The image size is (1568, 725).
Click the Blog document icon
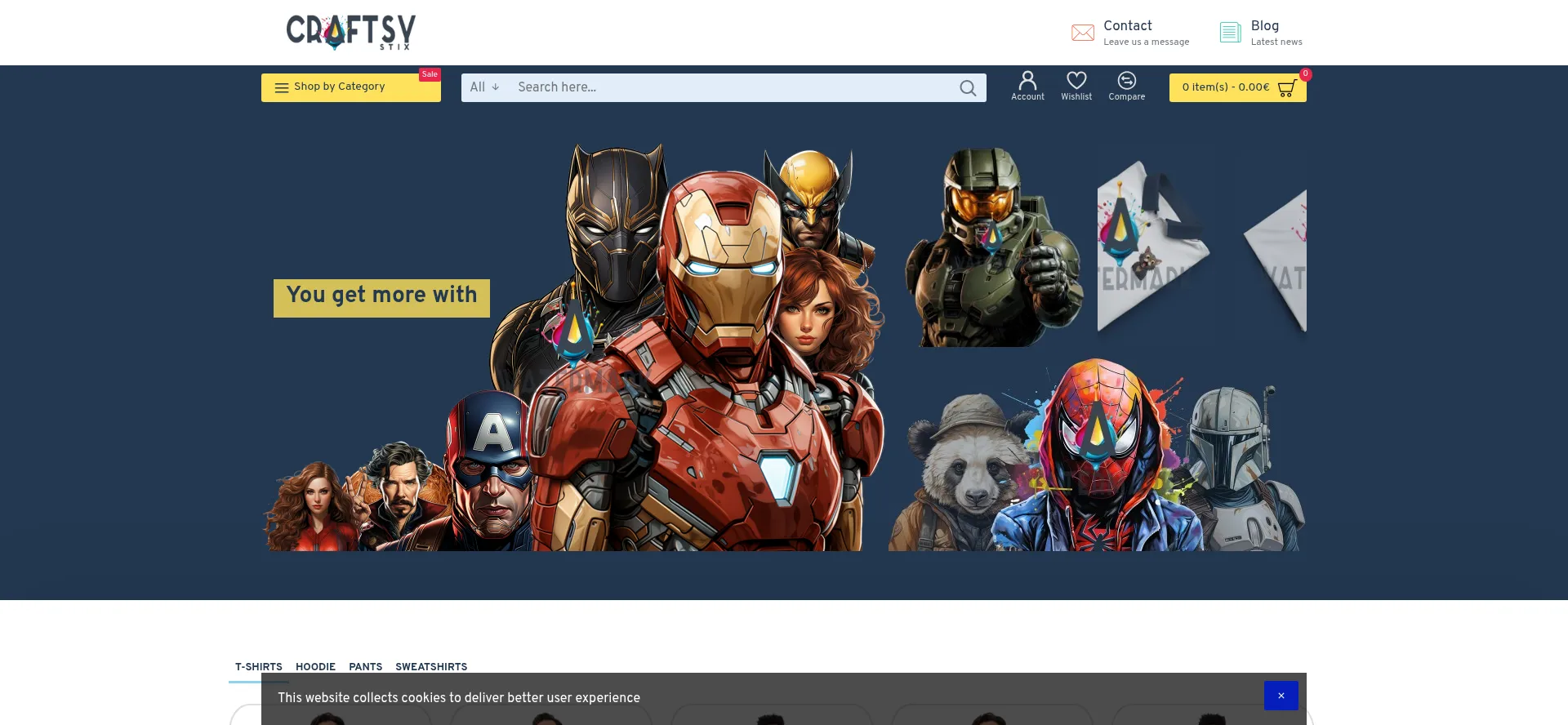pyautogui.click(x=1230, y=33)
